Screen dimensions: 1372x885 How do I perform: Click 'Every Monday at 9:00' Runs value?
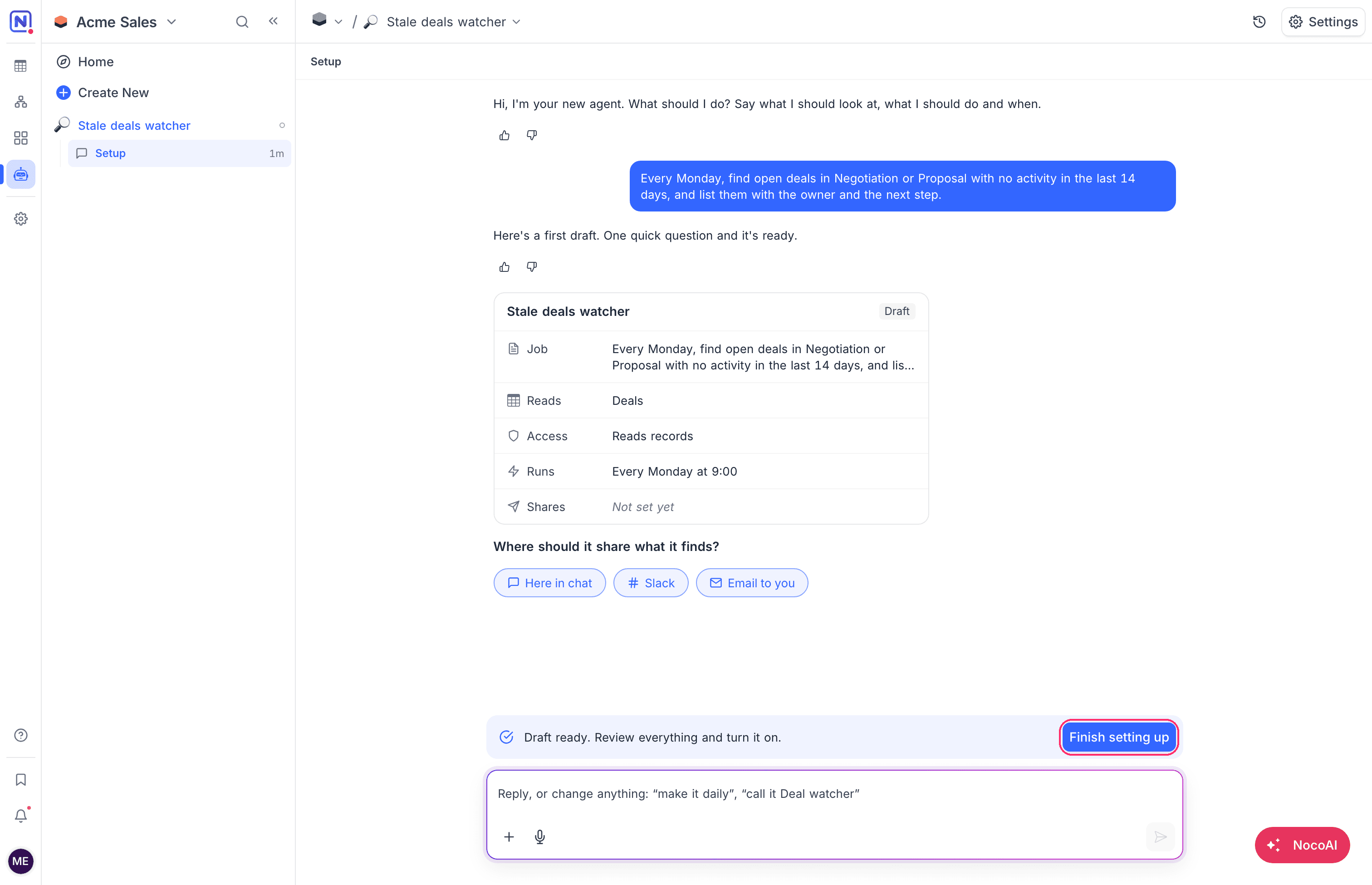pyautogui.click(x=675, y=471)
